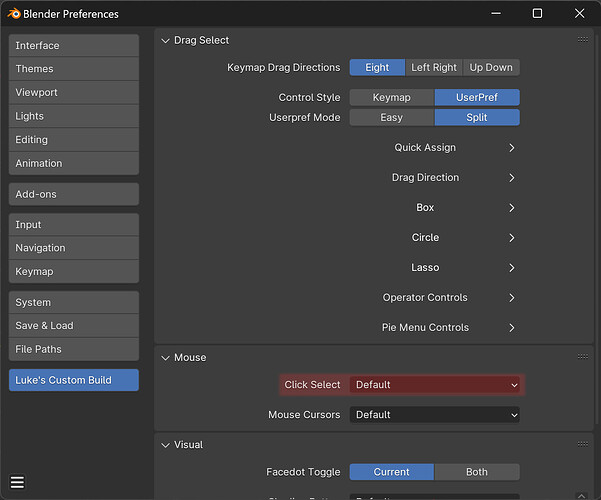Open the Add-ons preferences tab
Image resolution: width=601 pixels, height=500 pixels.
[74, 194]
